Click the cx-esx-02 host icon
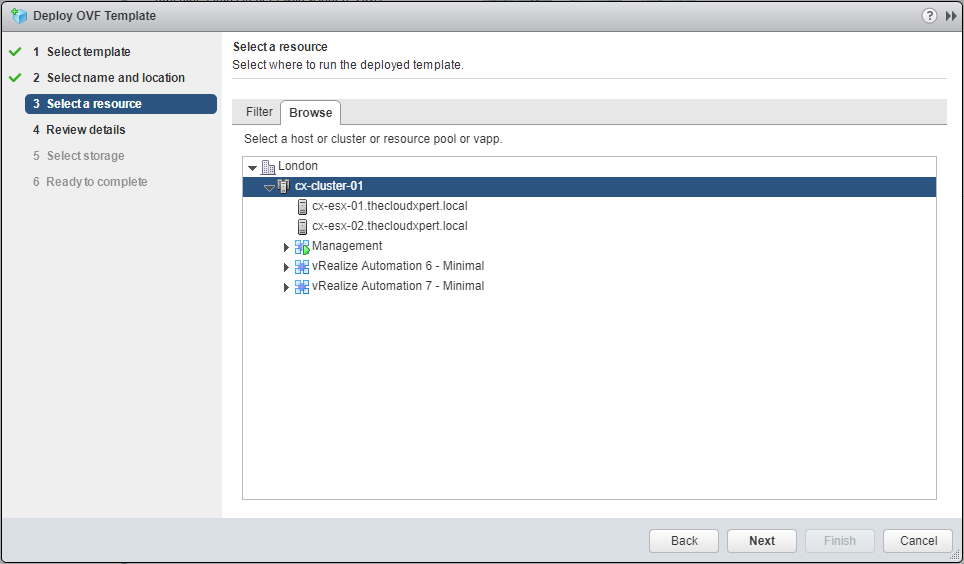The image size is (964, 564). pos(302,227)
